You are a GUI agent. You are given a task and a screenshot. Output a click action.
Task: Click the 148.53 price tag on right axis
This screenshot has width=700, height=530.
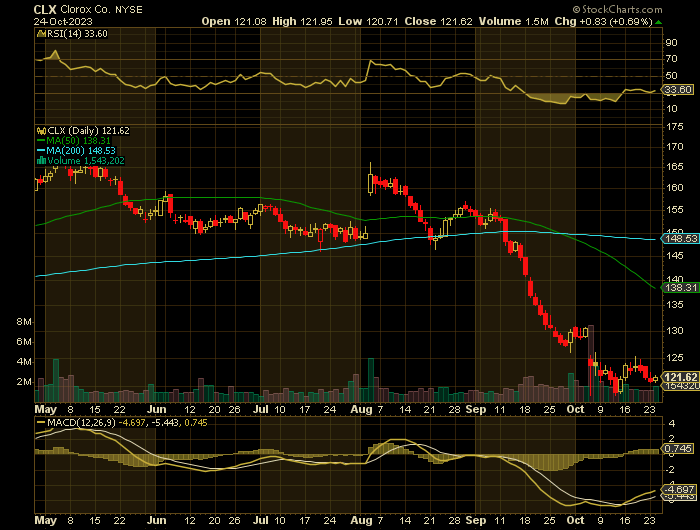pos(681,239)
